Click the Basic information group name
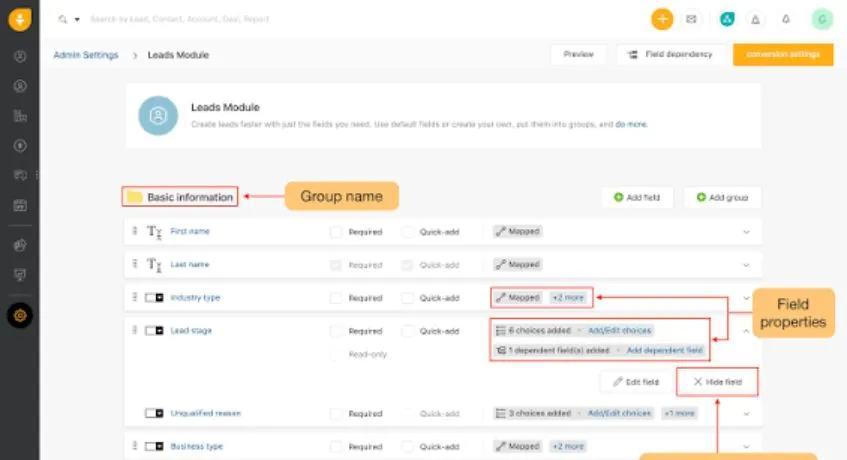Screen dimensions: 847x460 (x=190, y=197)
